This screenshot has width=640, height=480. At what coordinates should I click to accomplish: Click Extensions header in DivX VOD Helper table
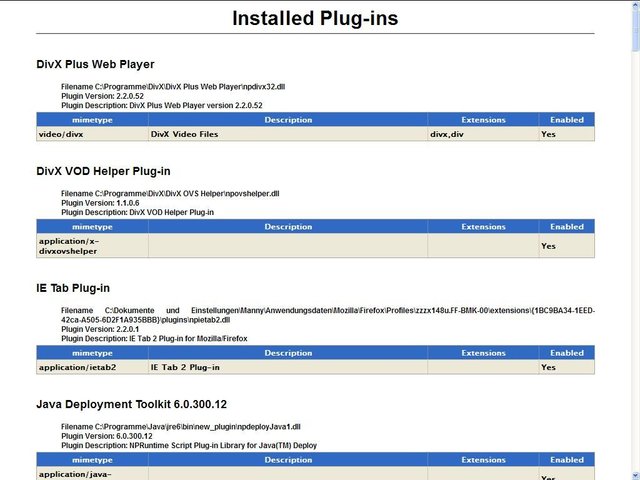483,227
